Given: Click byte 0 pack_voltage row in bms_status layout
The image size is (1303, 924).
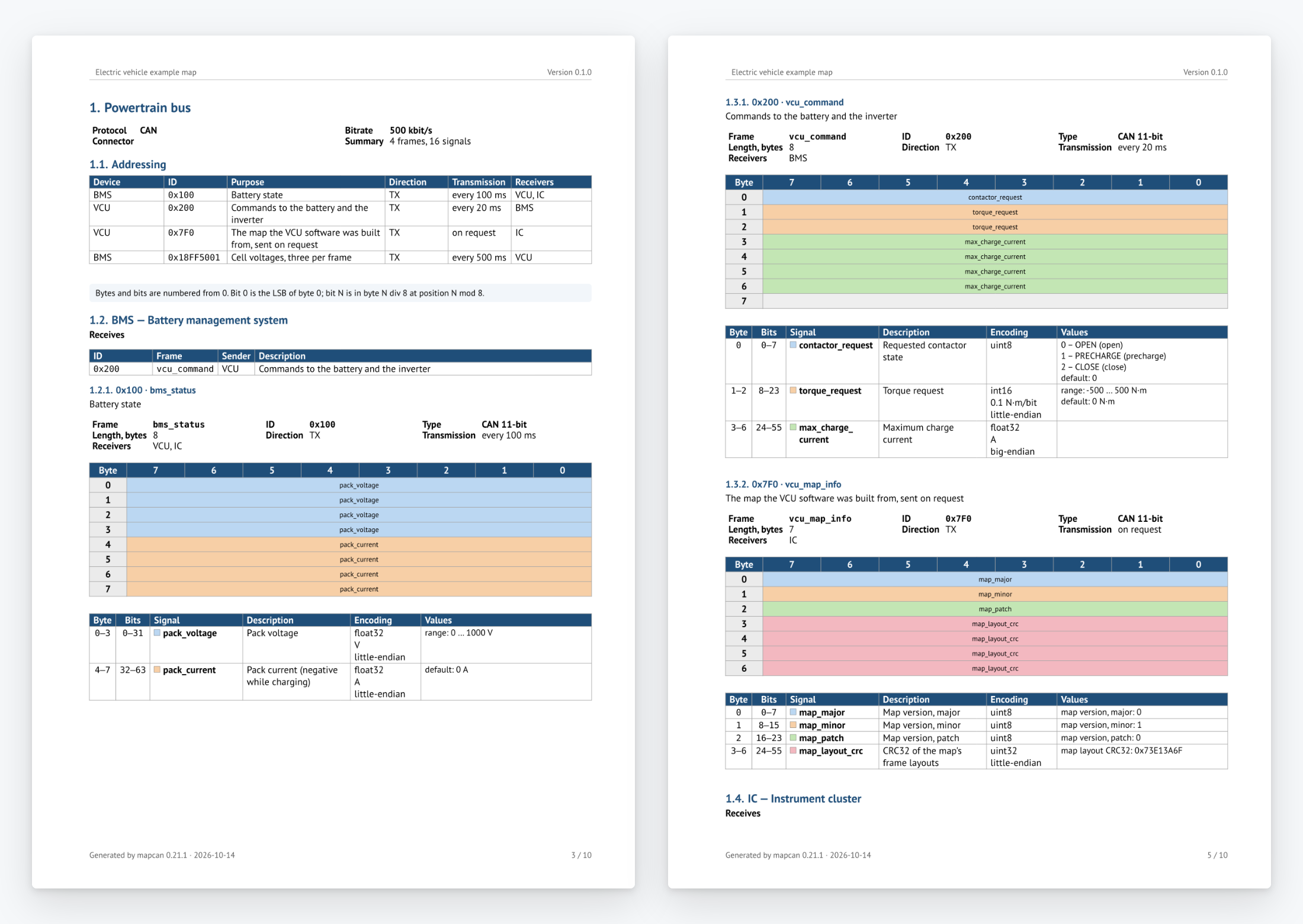Looking at the screenshot, I should (359, 485).
